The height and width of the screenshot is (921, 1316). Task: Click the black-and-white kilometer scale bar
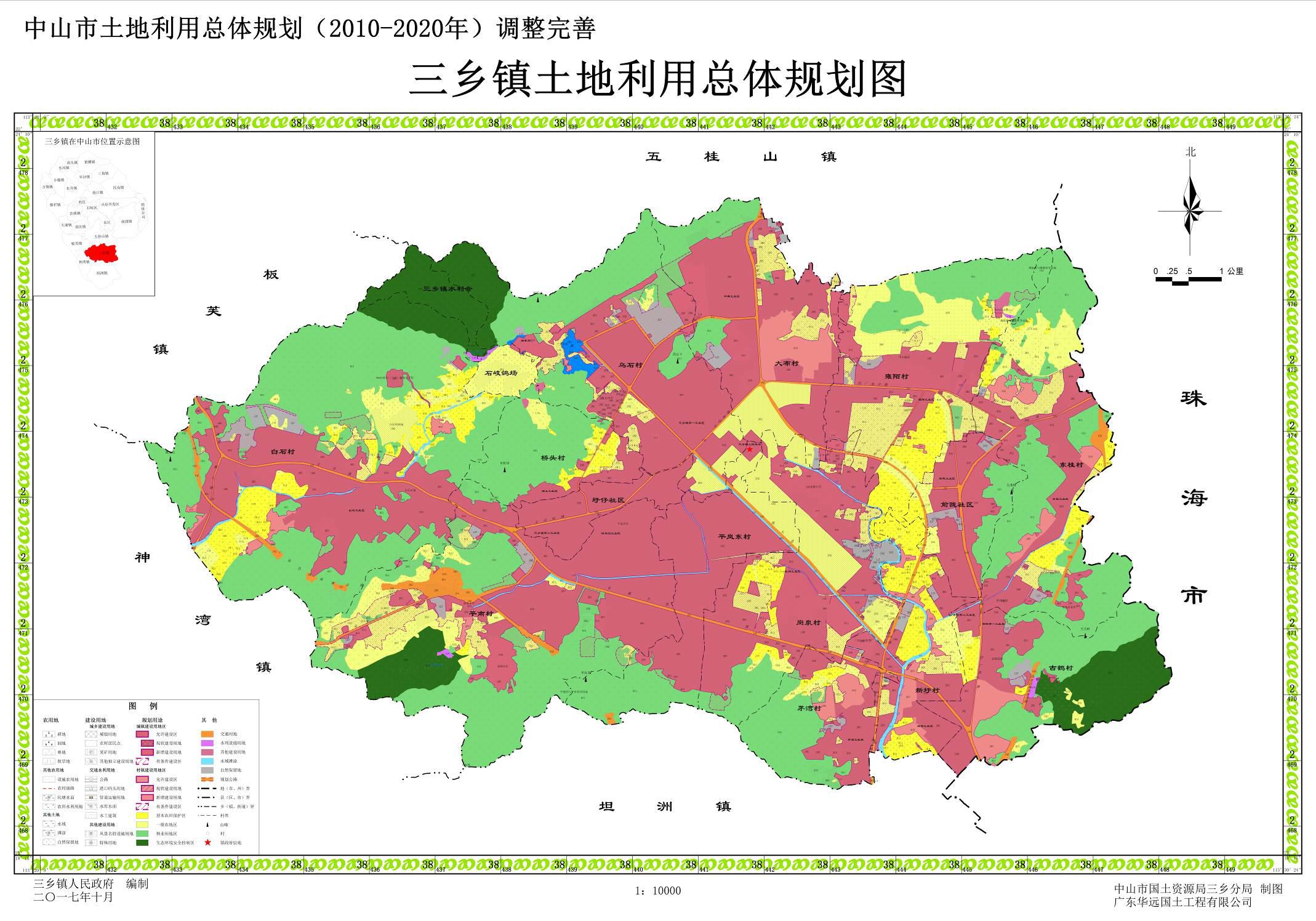1189,281
